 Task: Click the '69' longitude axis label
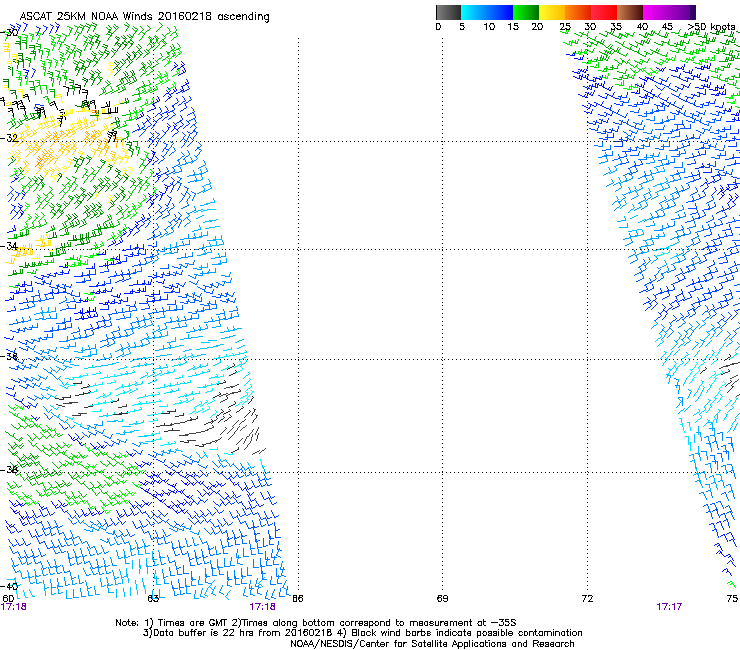coord(442,599)
